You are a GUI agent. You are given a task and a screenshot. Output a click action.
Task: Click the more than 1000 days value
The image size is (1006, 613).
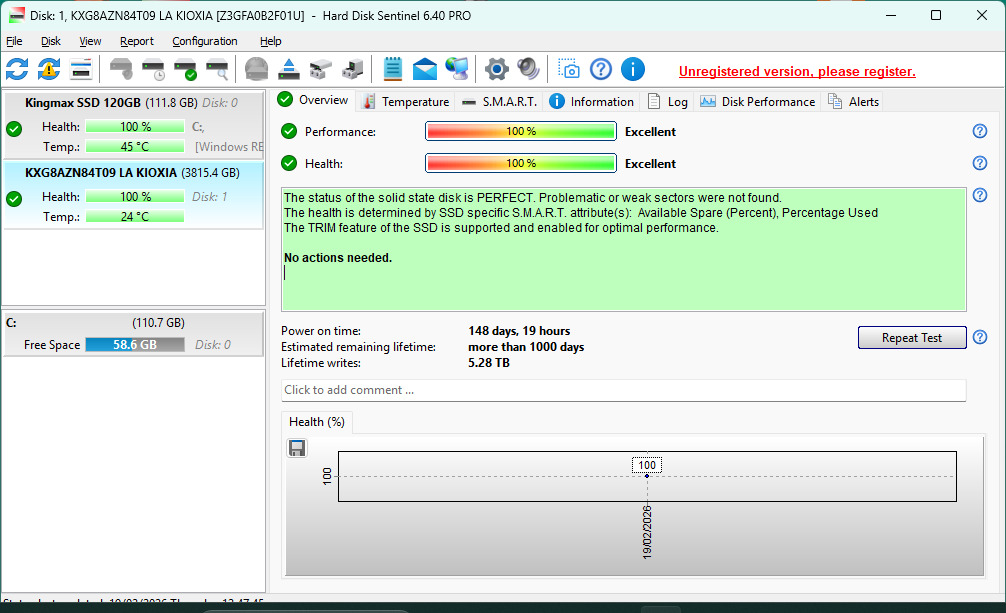click(x=526, y=347)
